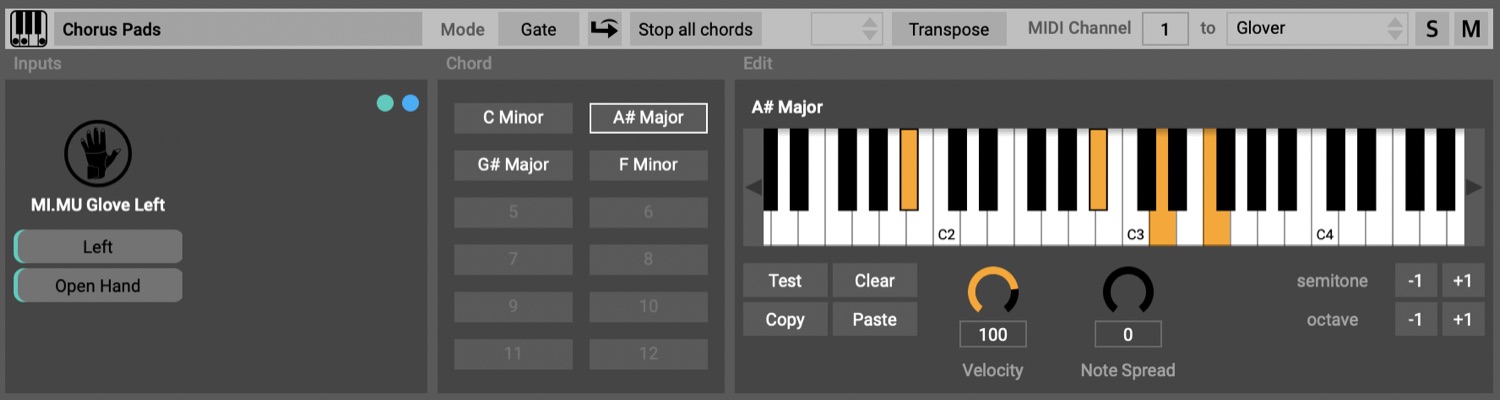
Task: Shift keyboard view left with arrow
Action: point(754,187)
